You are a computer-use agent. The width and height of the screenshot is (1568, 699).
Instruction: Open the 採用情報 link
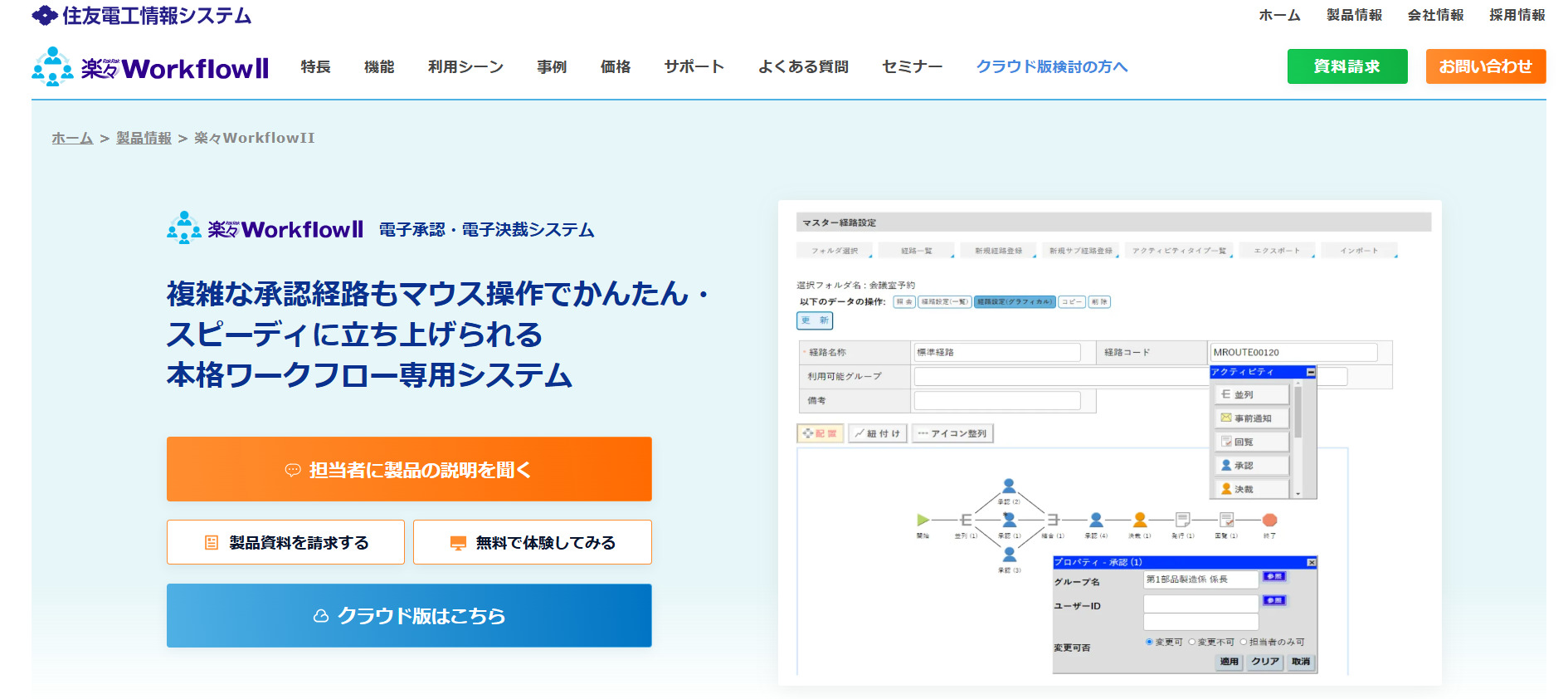(1517, 15)
